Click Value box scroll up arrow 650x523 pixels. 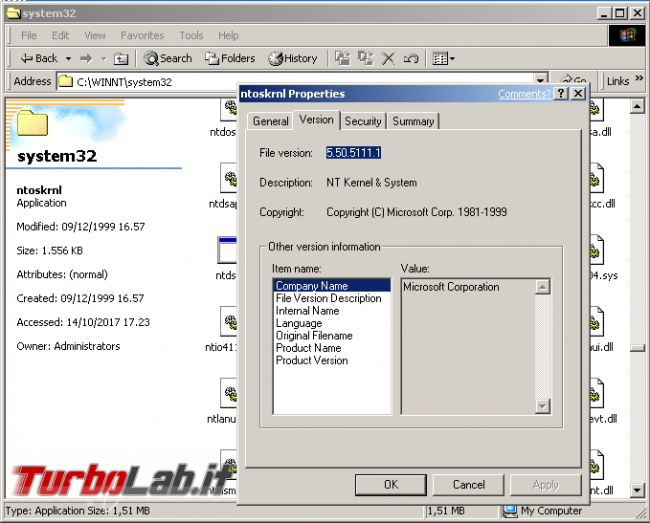click(x=542, y=287)
